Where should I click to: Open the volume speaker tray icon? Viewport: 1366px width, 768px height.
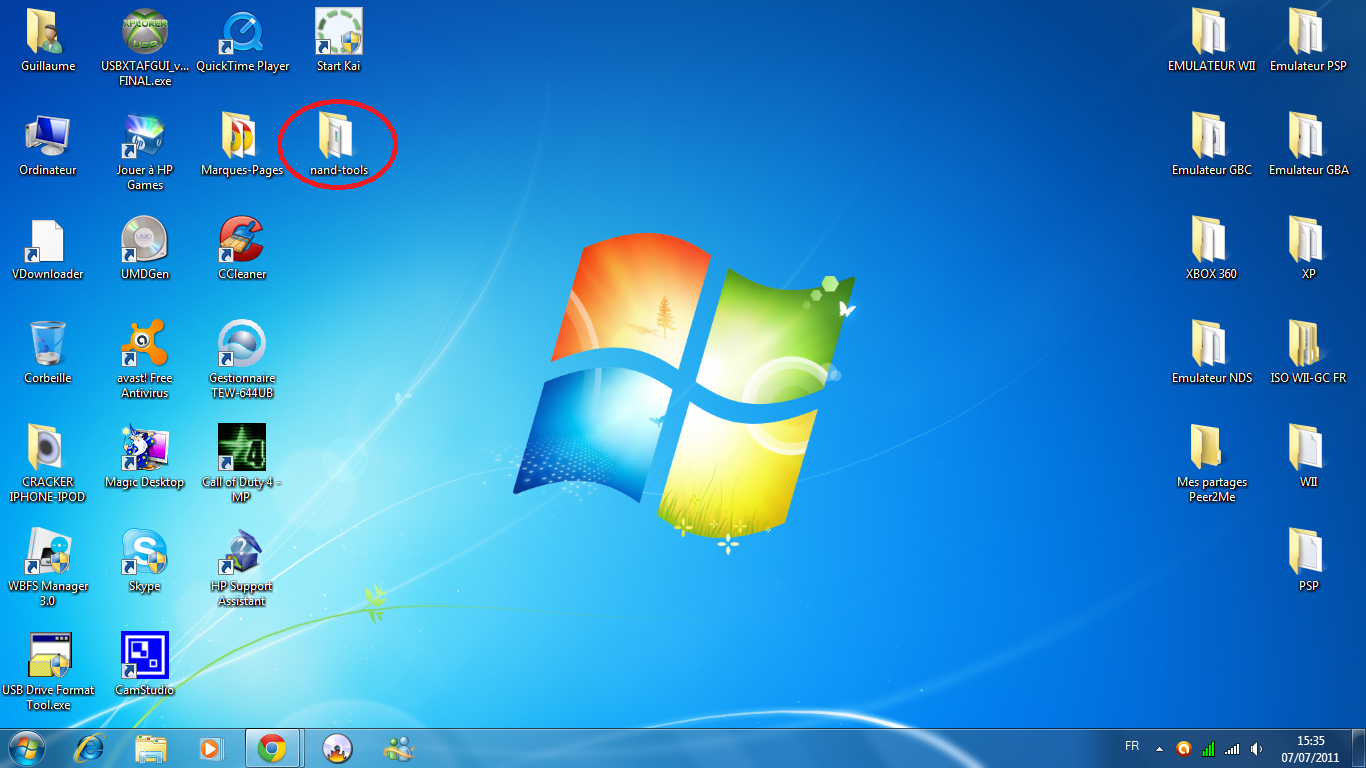coord(1256,748)
